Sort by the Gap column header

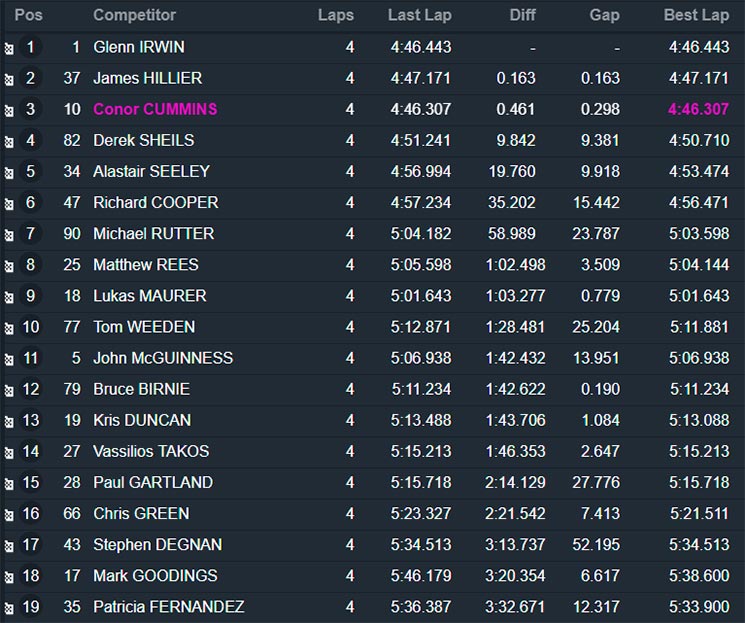(x=604, y=15)
